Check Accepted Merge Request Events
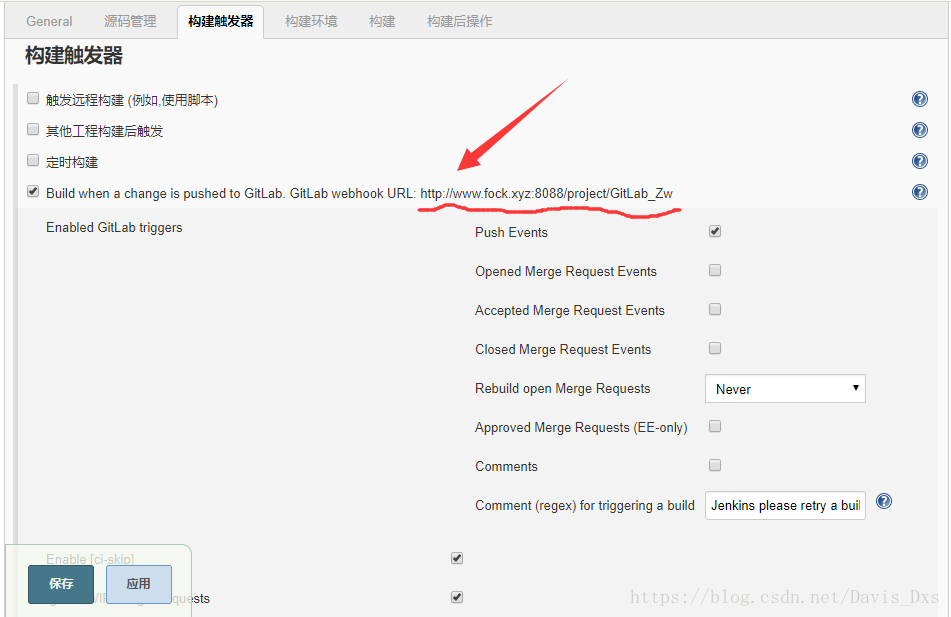951x617 pixels. tap(715, 309)
